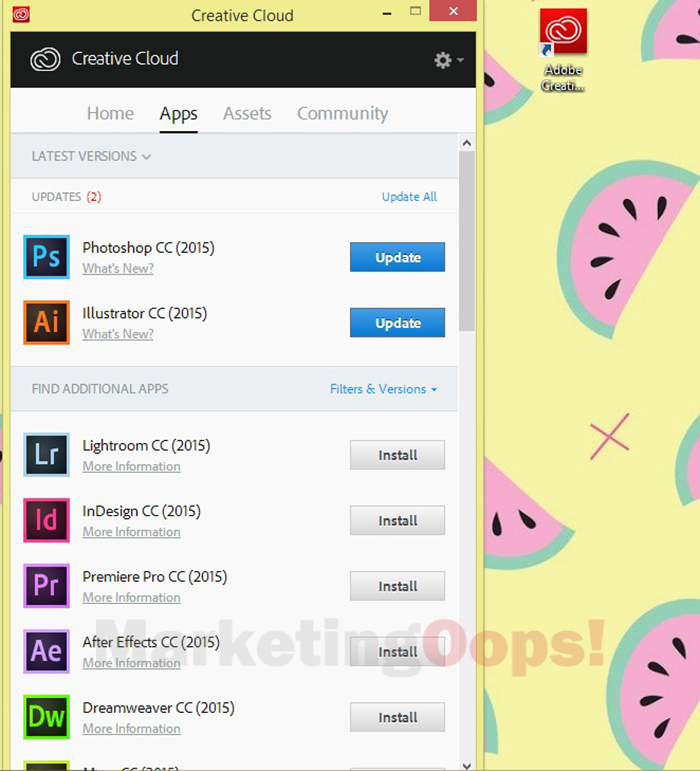Click the UPDATES (2) header text
Viewport: 700px width, 771px height.
coord(66,197)
